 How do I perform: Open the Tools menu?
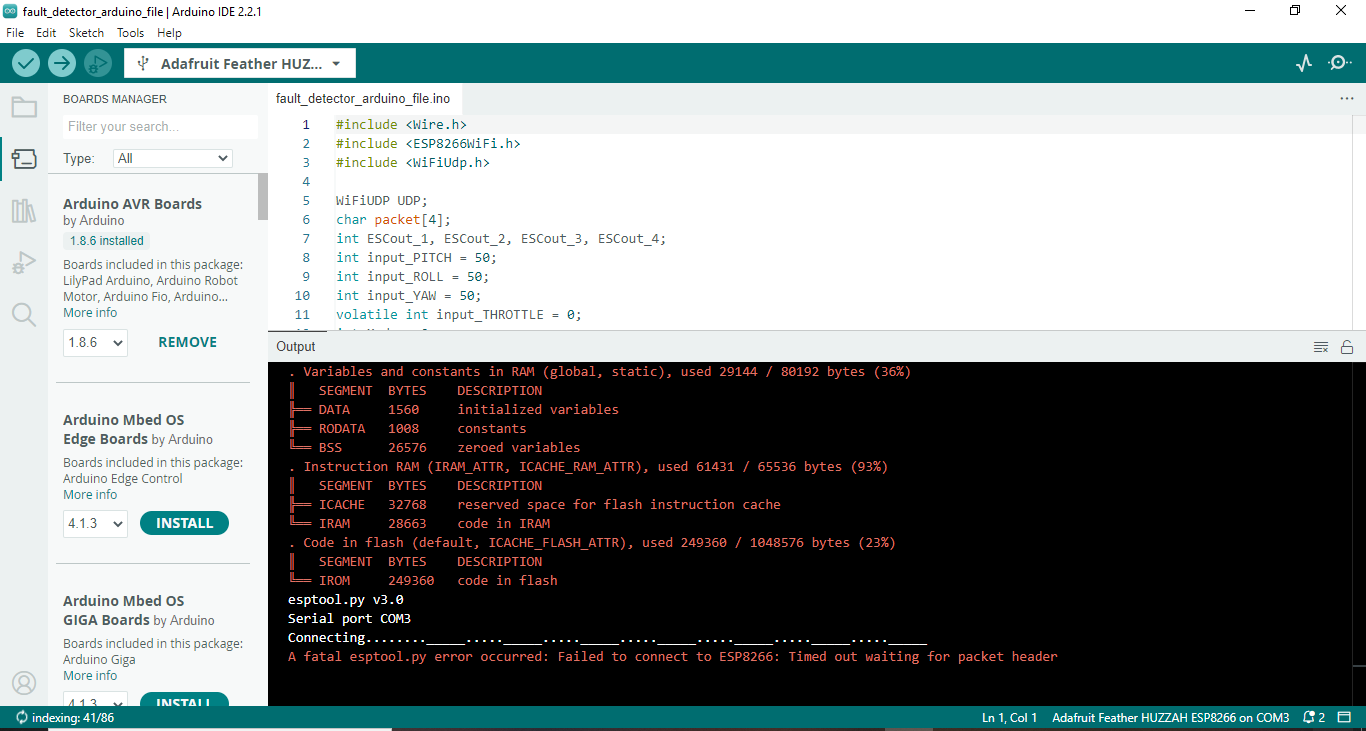(x=130, y=33)
